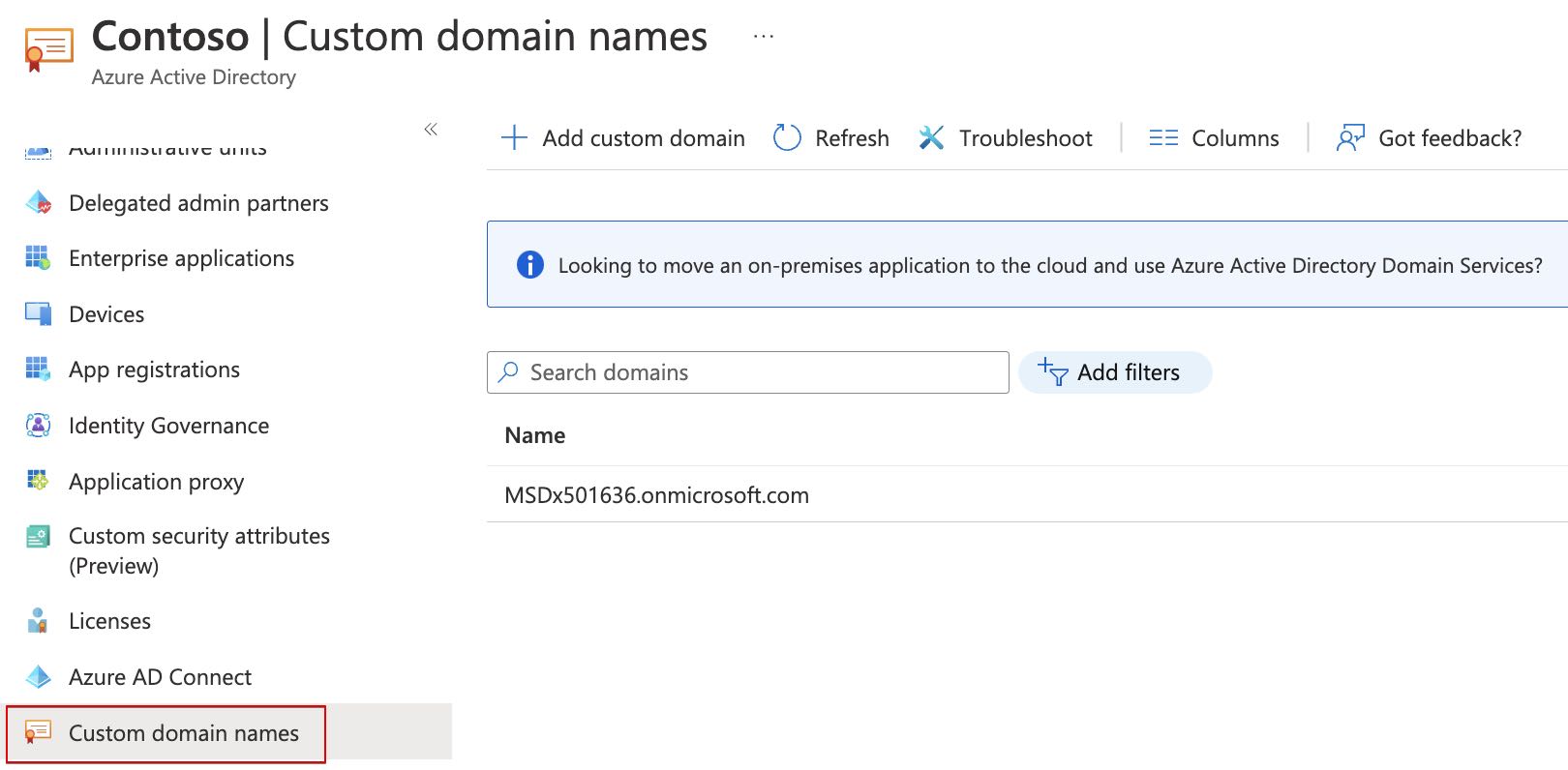Screen dimensions: 1568x770
Task: Open Enterprise applications
Action: click(181, 258)
